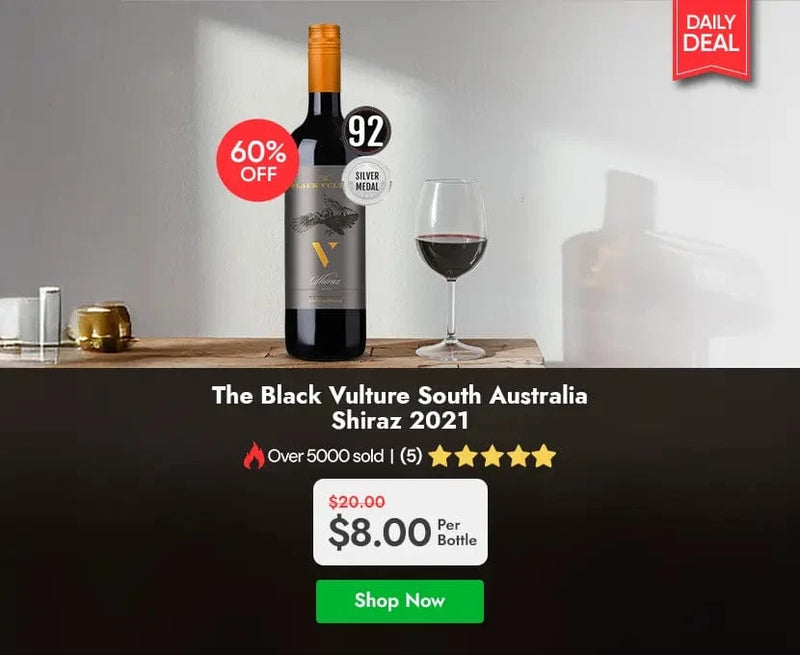This screenshot has width=800, height=655.
Task: Click the $8.00 per bottle price
Action: 380,532
